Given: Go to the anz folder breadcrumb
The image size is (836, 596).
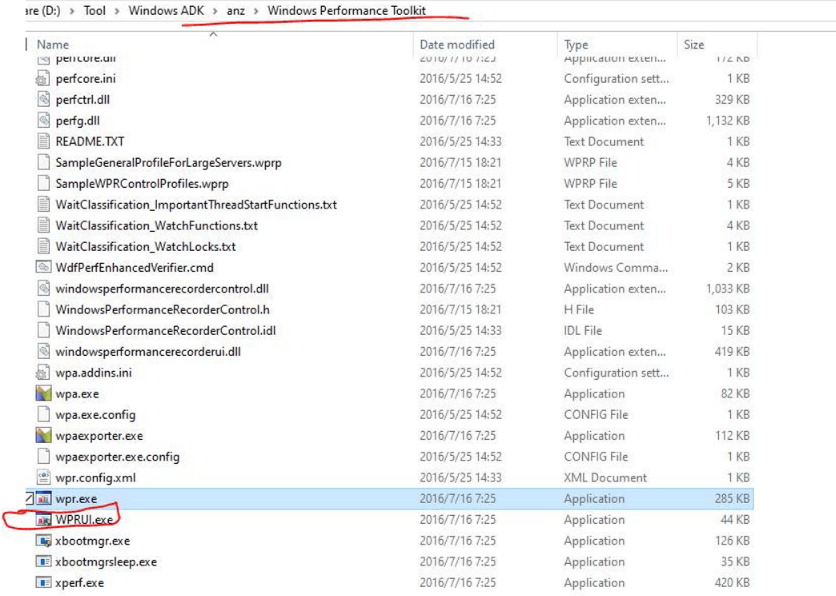Looking at the screenshot, I should tap(236, 11).
